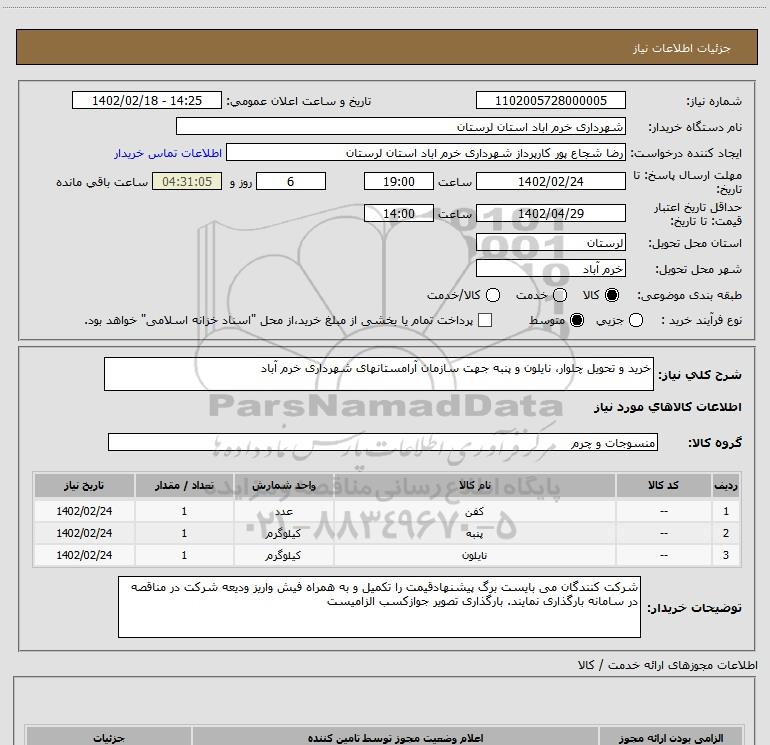
Task: Open the buyer contact info link اطلاعات تماس خریدار
Action: coord(168,153)
